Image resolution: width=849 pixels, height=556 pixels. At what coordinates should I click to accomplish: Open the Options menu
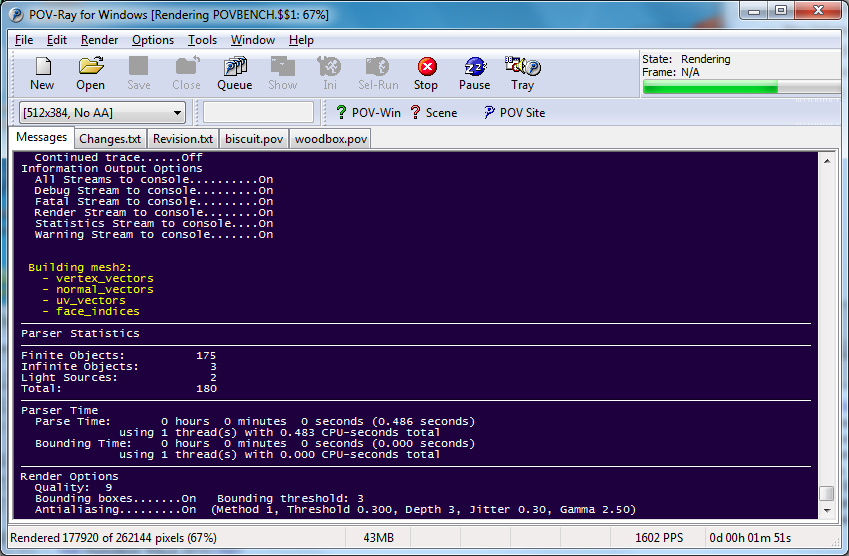click(x=153, y=40)
